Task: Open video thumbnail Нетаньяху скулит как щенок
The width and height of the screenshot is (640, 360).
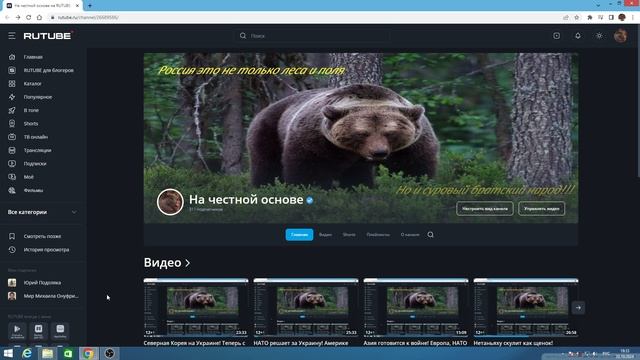Action: pos(526,308)
